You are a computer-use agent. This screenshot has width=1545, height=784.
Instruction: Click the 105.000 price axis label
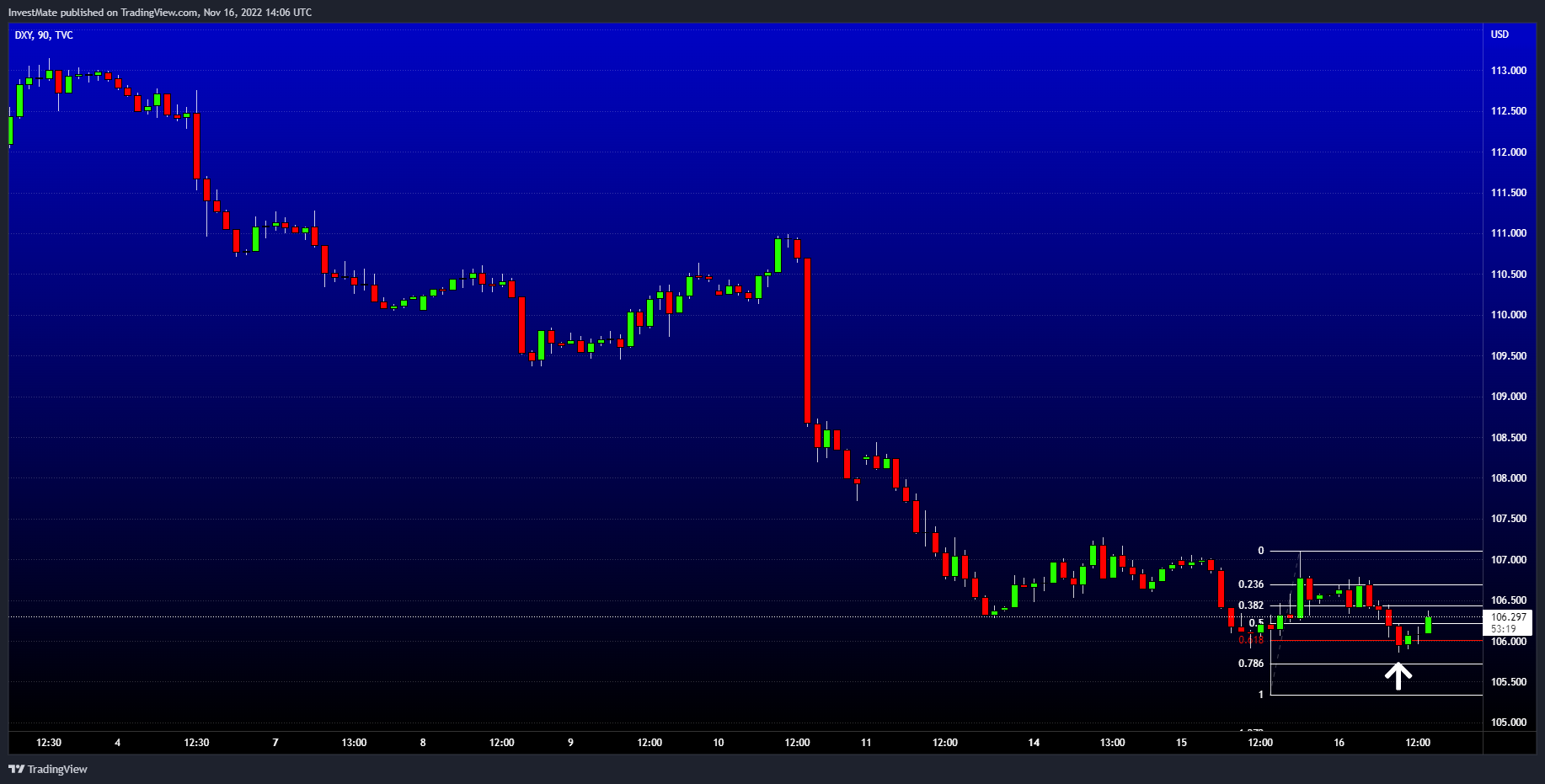coord(1508,723)
